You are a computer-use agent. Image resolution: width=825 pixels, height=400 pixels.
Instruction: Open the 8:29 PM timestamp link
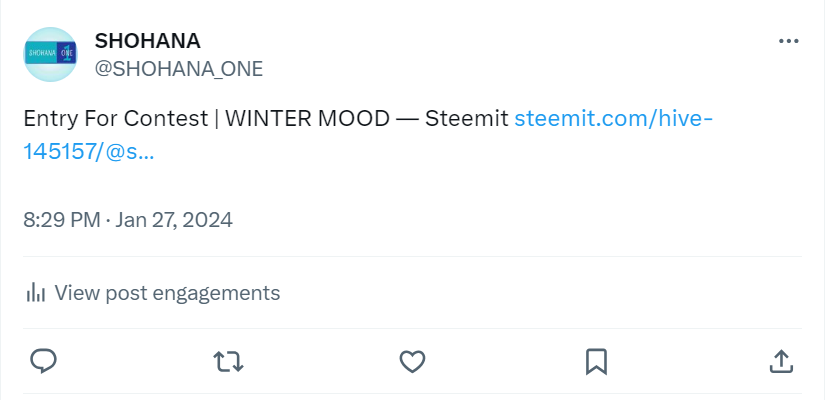coord(62,220)
